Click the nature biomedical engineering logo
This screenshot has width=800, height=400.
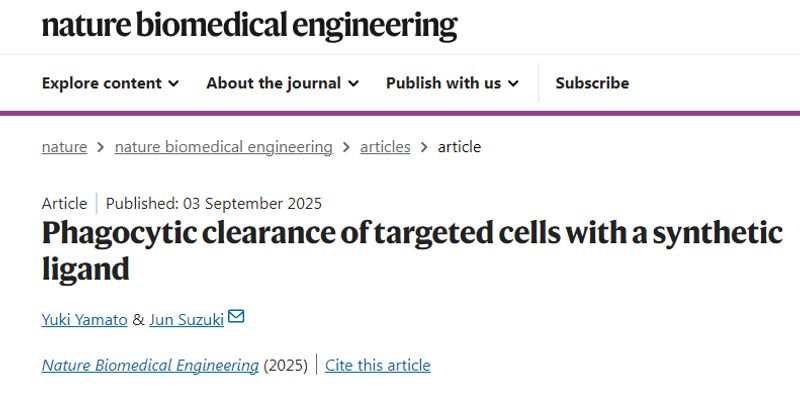249,25
